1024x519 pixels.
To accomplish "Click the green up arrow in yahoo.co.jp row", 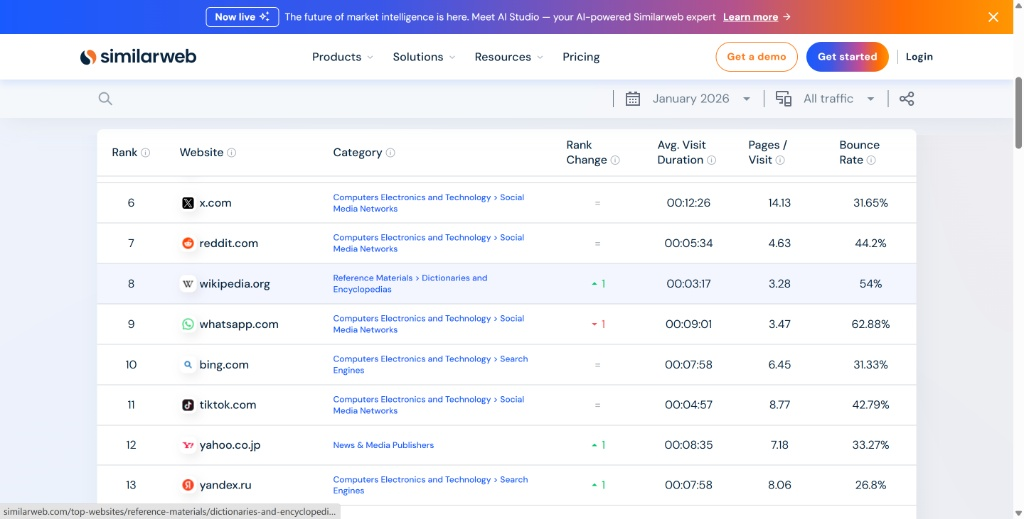I will click(594, 445).
